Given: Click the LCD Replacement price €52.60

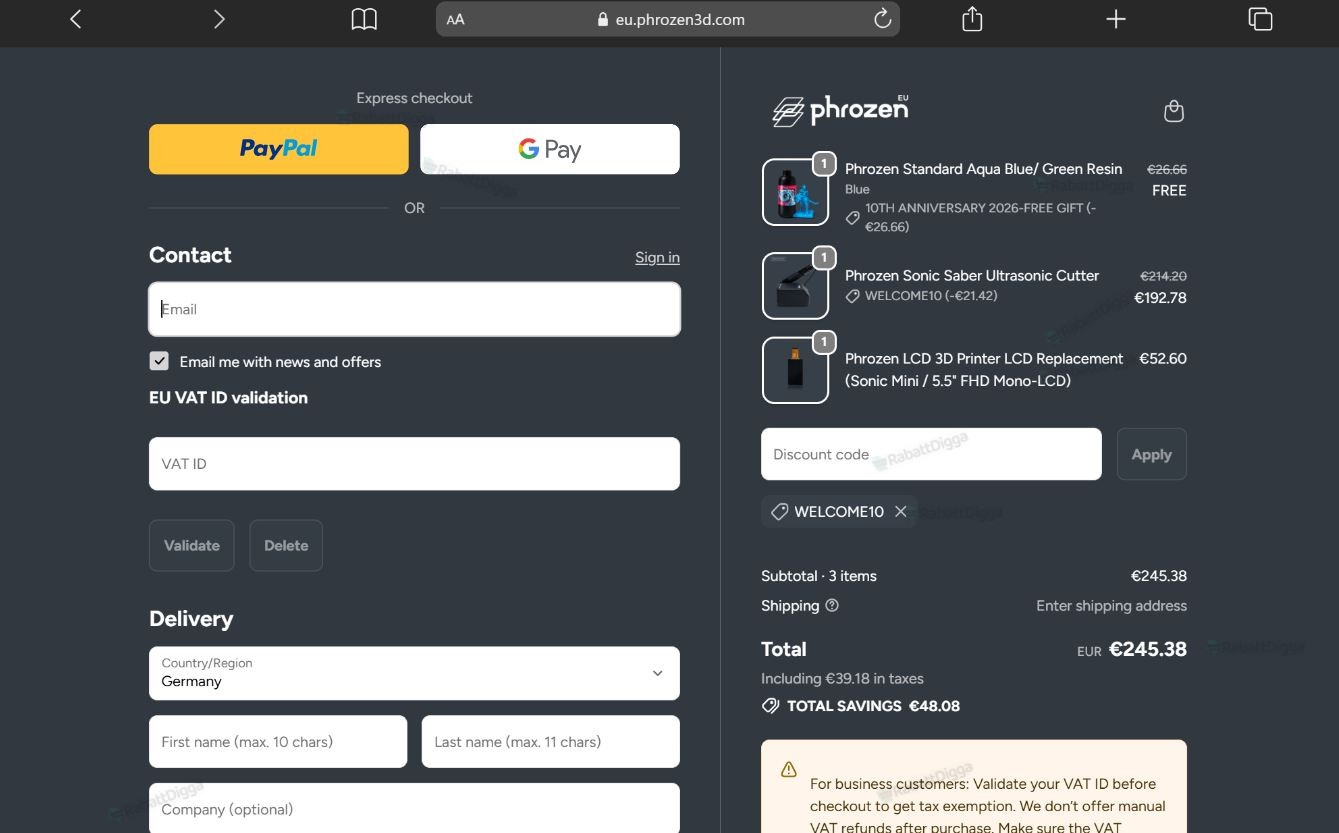Looking at the screenshot, I should click(x=1163, y=358).
